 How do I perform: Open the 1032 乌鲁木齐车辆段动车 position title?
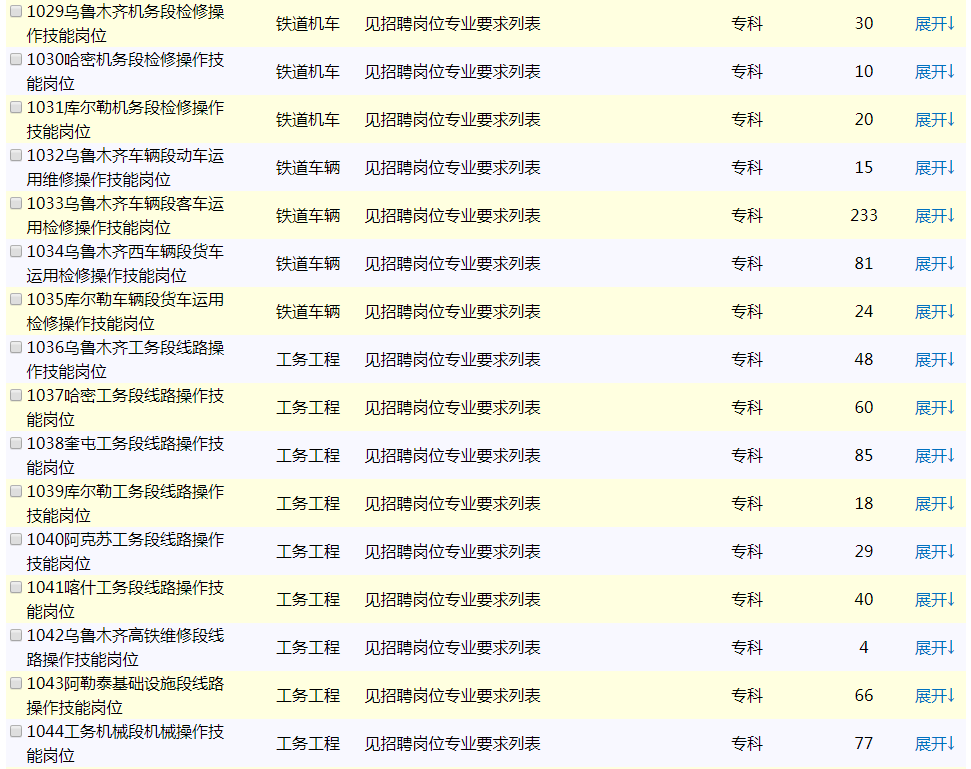tap(125, 168)
